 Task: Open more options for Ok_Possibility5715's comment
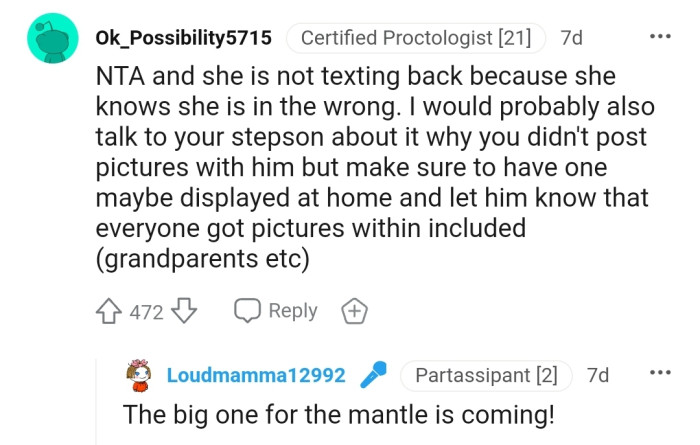click(660, 37)
